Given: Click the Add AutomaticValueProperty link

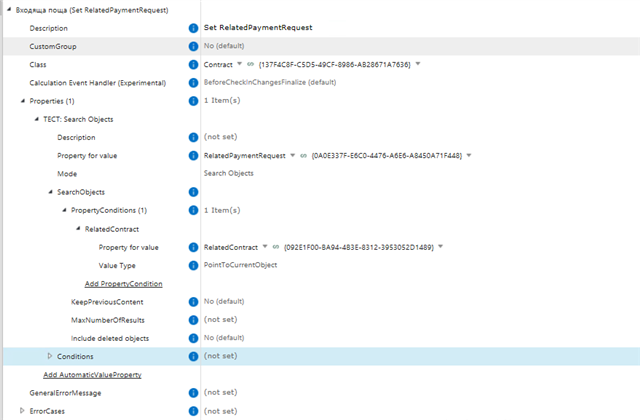Looking at the screenshot, I should tap(92, 375).
